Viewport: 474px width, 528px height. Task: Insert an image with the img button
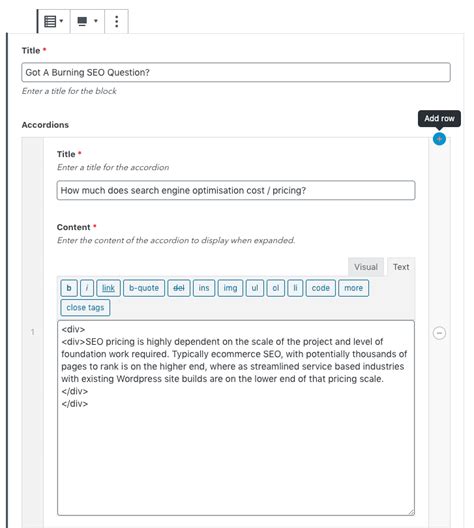pos(230,288)
